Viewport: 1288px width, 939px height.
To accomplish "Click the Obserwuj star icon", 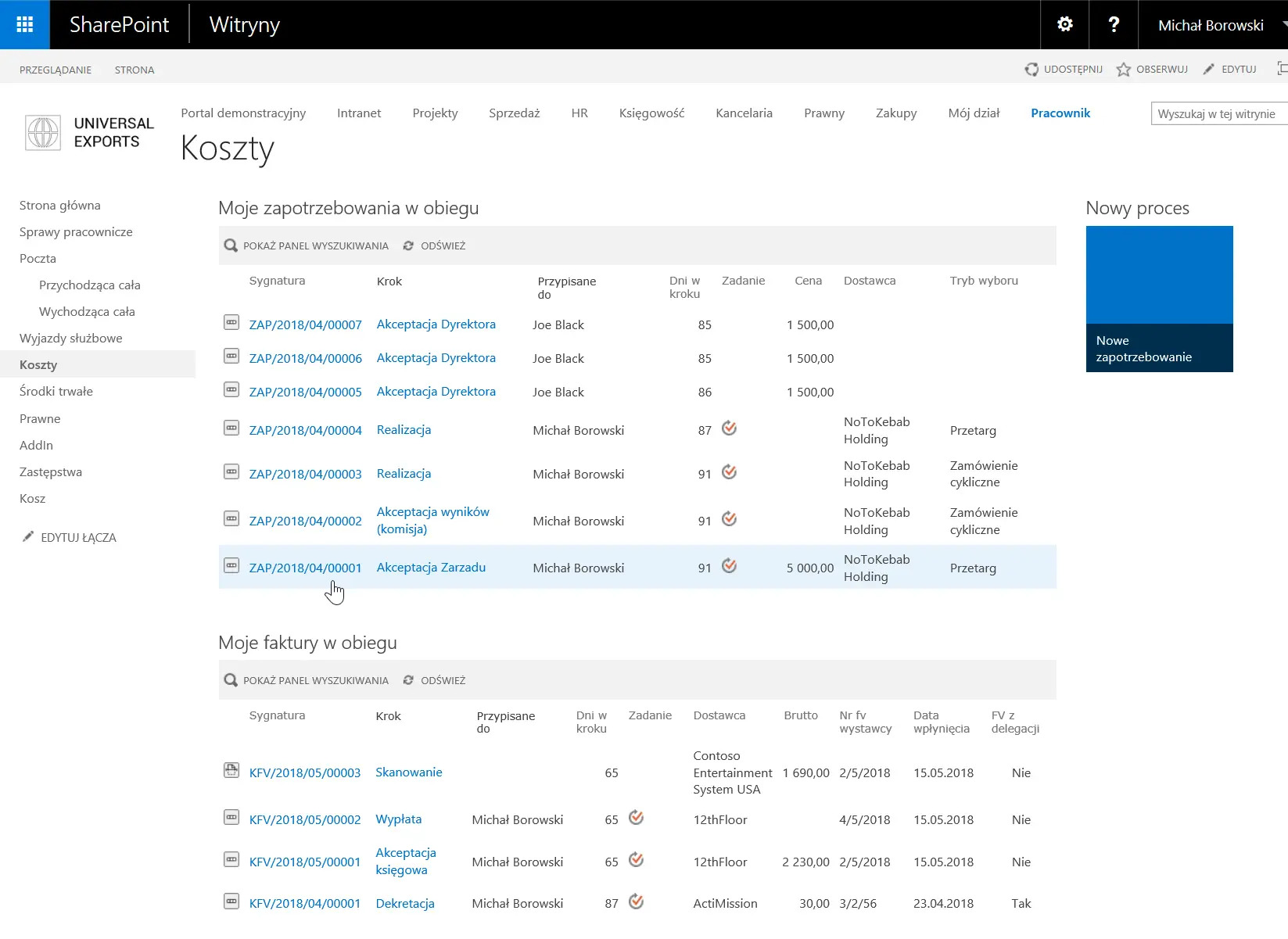I will pyautogui.click(x=1123, y=70).
